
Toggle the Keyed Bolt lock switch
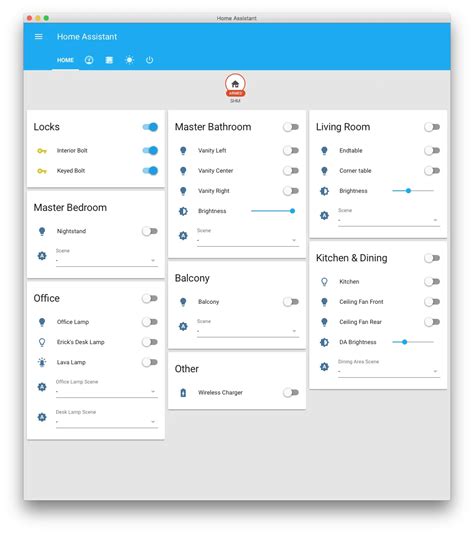point(150,171)
